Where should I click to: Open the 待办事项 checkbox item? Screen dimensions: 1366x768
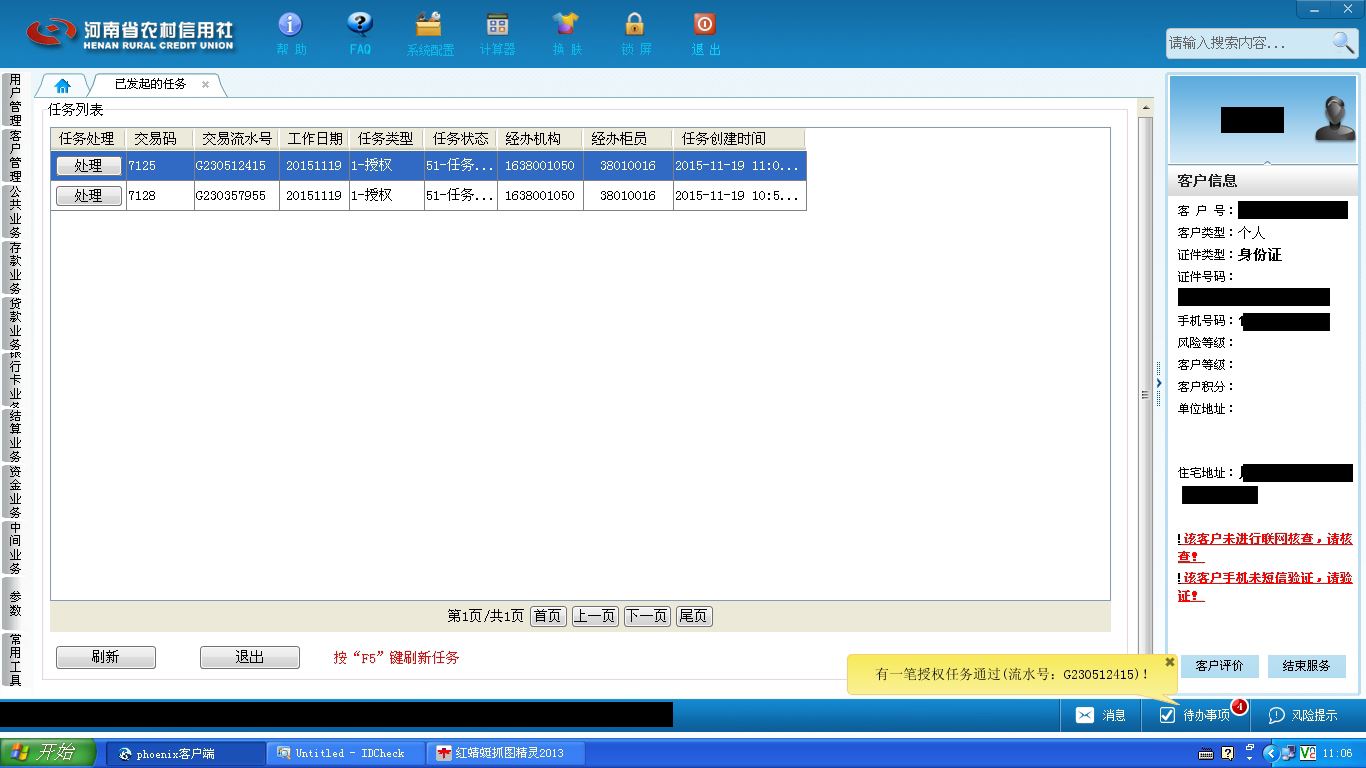[x=1195, y=715]
